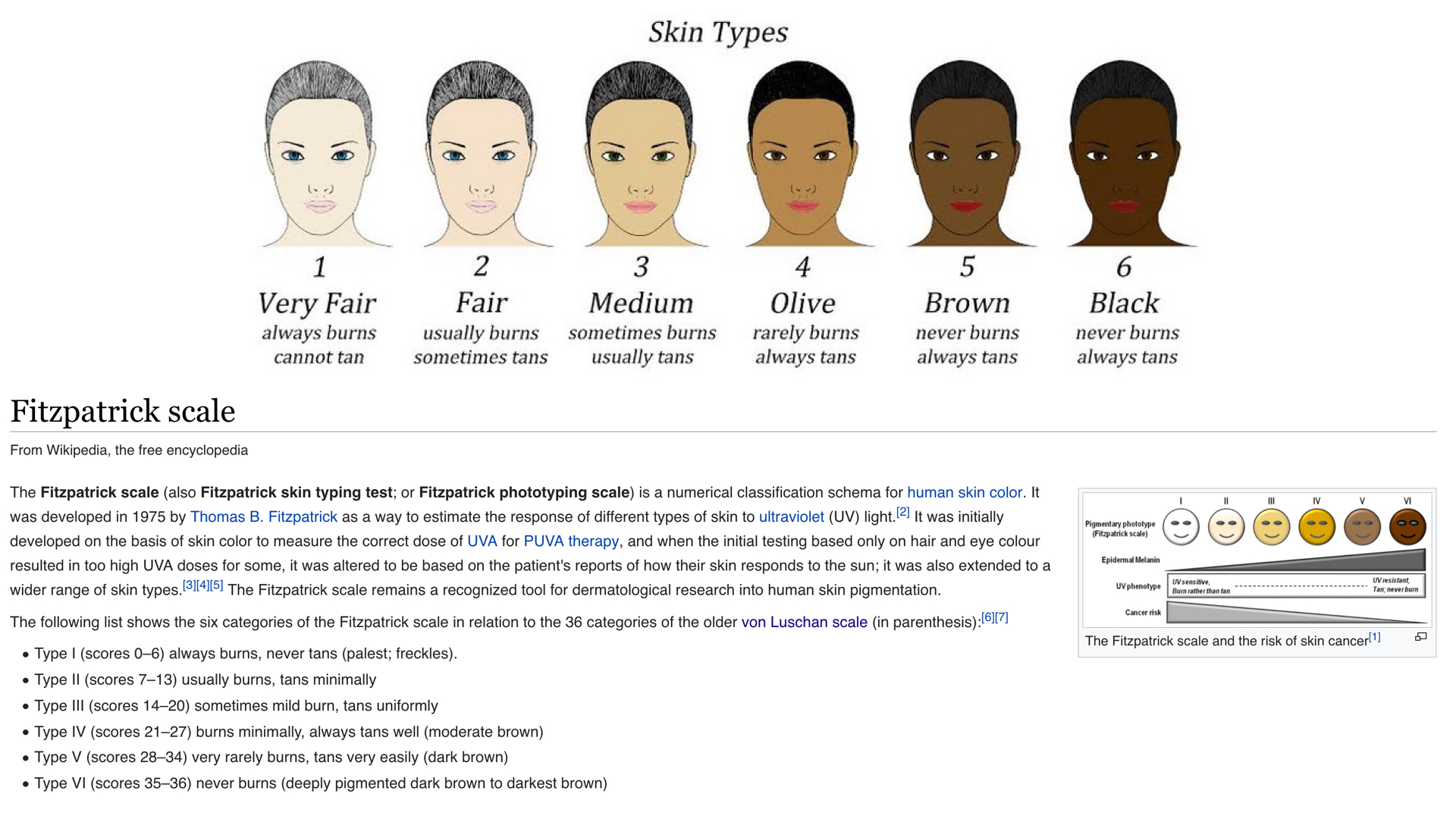Click the 'Type I (scores 0–6)' list item

point(246,654)
